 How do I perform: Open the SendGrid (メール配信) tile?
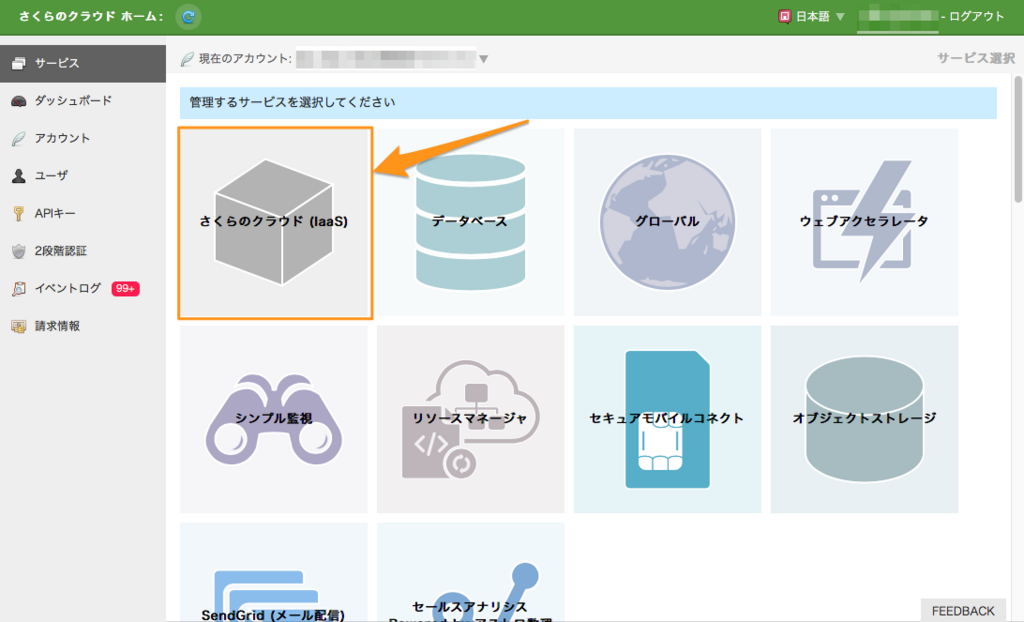[x=274, y=572]
